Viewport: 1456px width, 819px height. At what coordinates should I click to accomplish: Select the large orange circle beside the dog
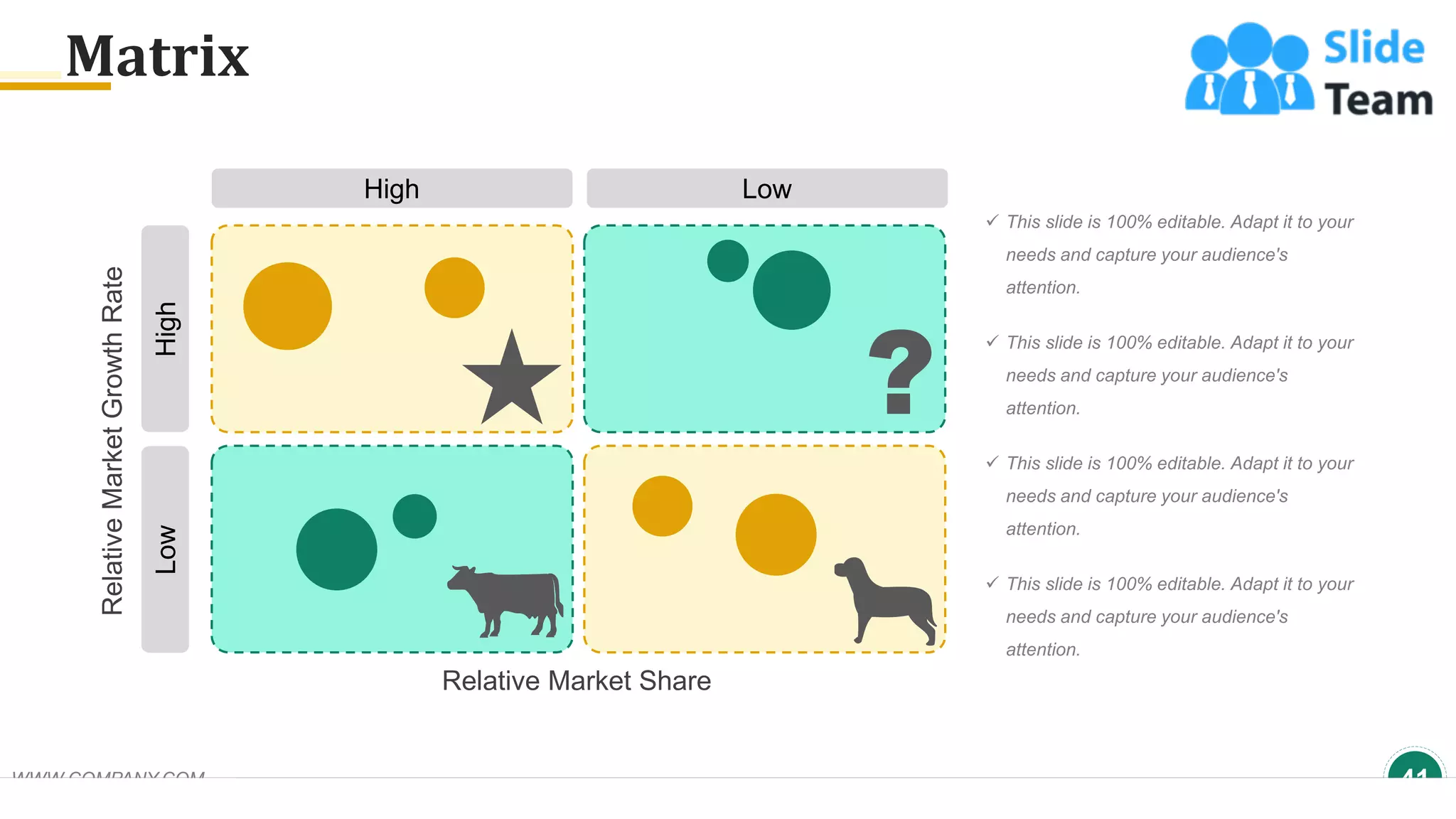click(x=776, y=535)
